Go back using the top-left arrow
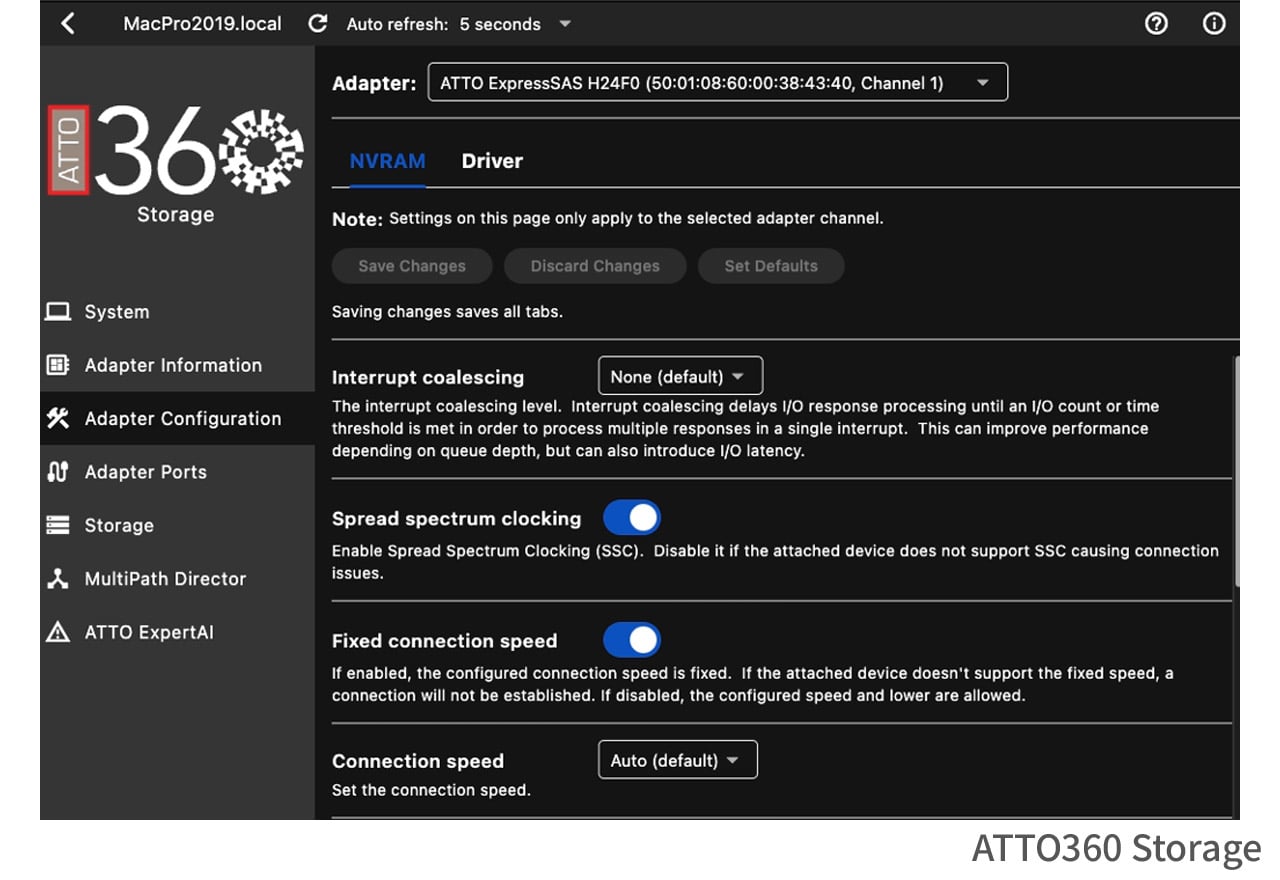Image resolution: width=1280 pixels, height=880 pixels. coord(67,23)
